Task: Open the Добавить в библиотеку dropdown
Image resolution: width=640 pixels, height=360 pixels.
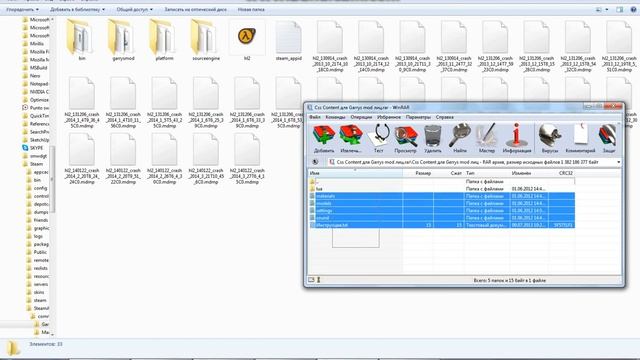Action: (77, 9)
